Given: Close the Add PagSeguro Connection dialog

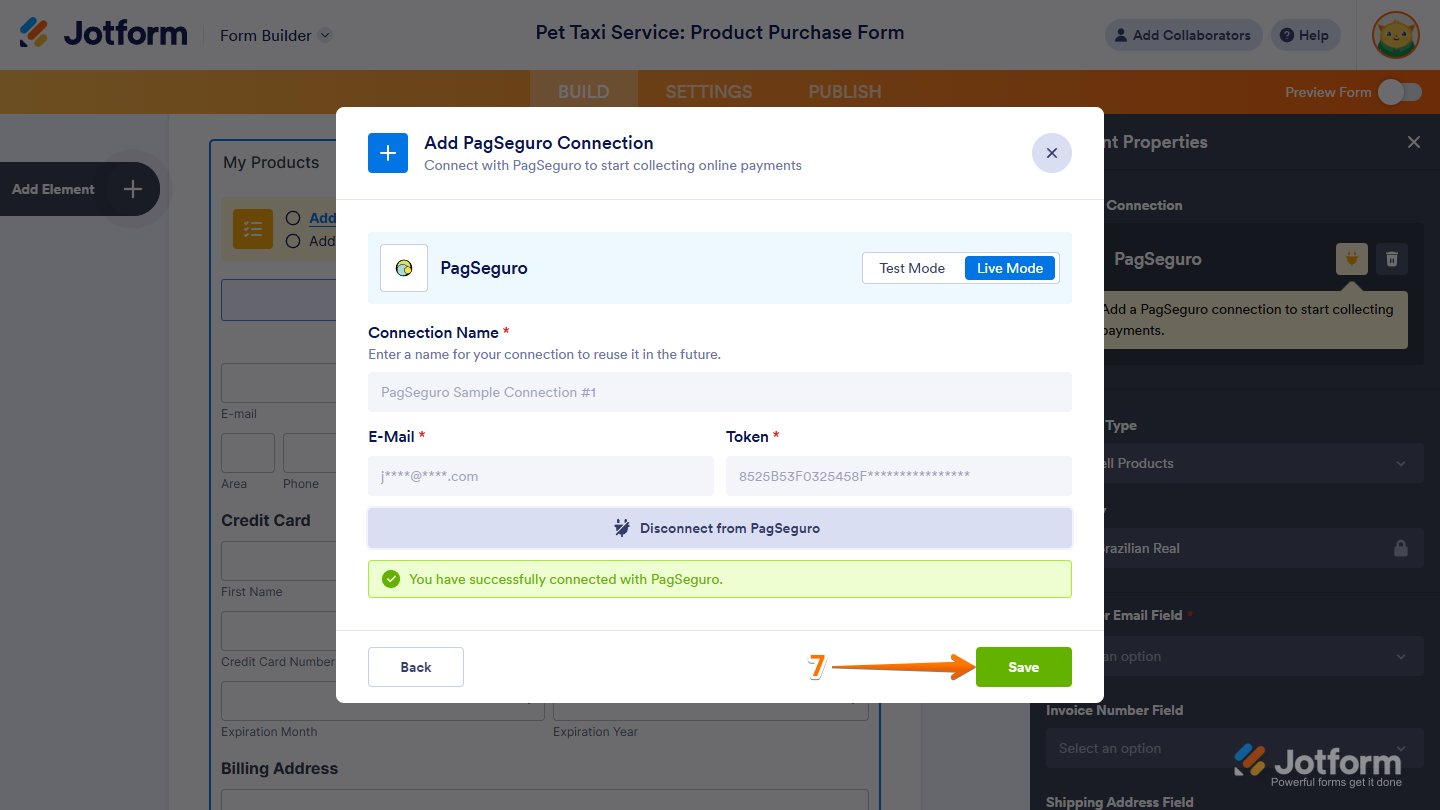Looking at the screenshot, I should click(1051, 153).
